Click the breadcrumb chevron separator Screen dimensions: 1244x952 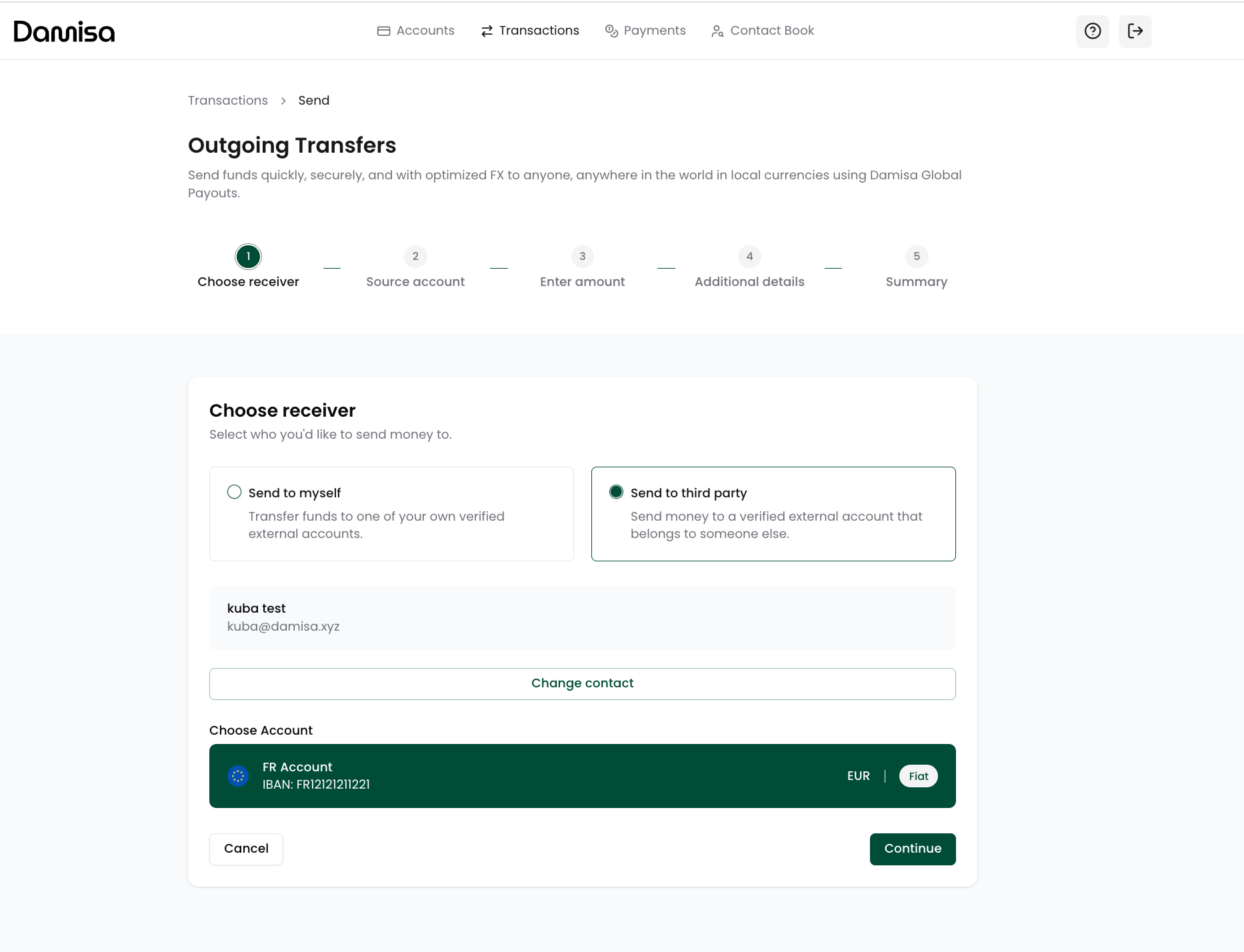pos(283,101)
